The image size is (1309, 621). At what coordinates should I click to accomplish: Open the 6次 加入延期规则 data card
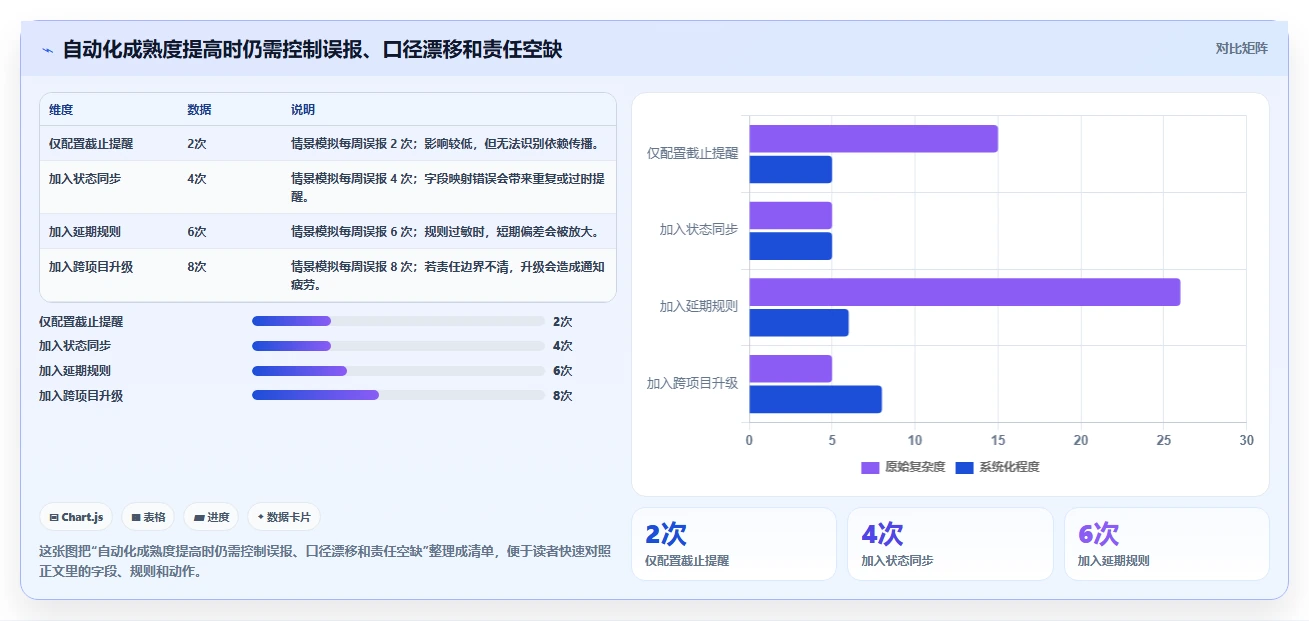tap(1166, 544)
